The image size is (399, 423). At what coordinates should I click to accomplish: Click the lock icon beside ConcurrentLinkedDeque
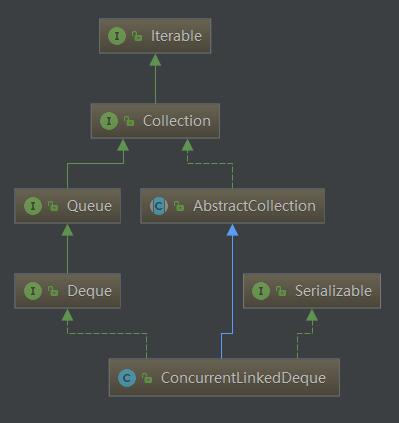point(147,378)
